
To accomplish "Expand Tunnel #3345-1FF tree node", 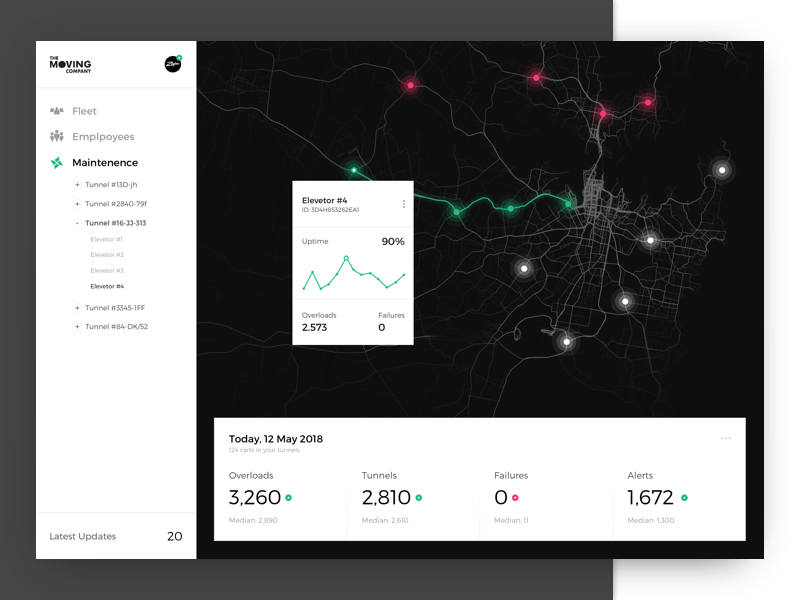I will [77, 308].
